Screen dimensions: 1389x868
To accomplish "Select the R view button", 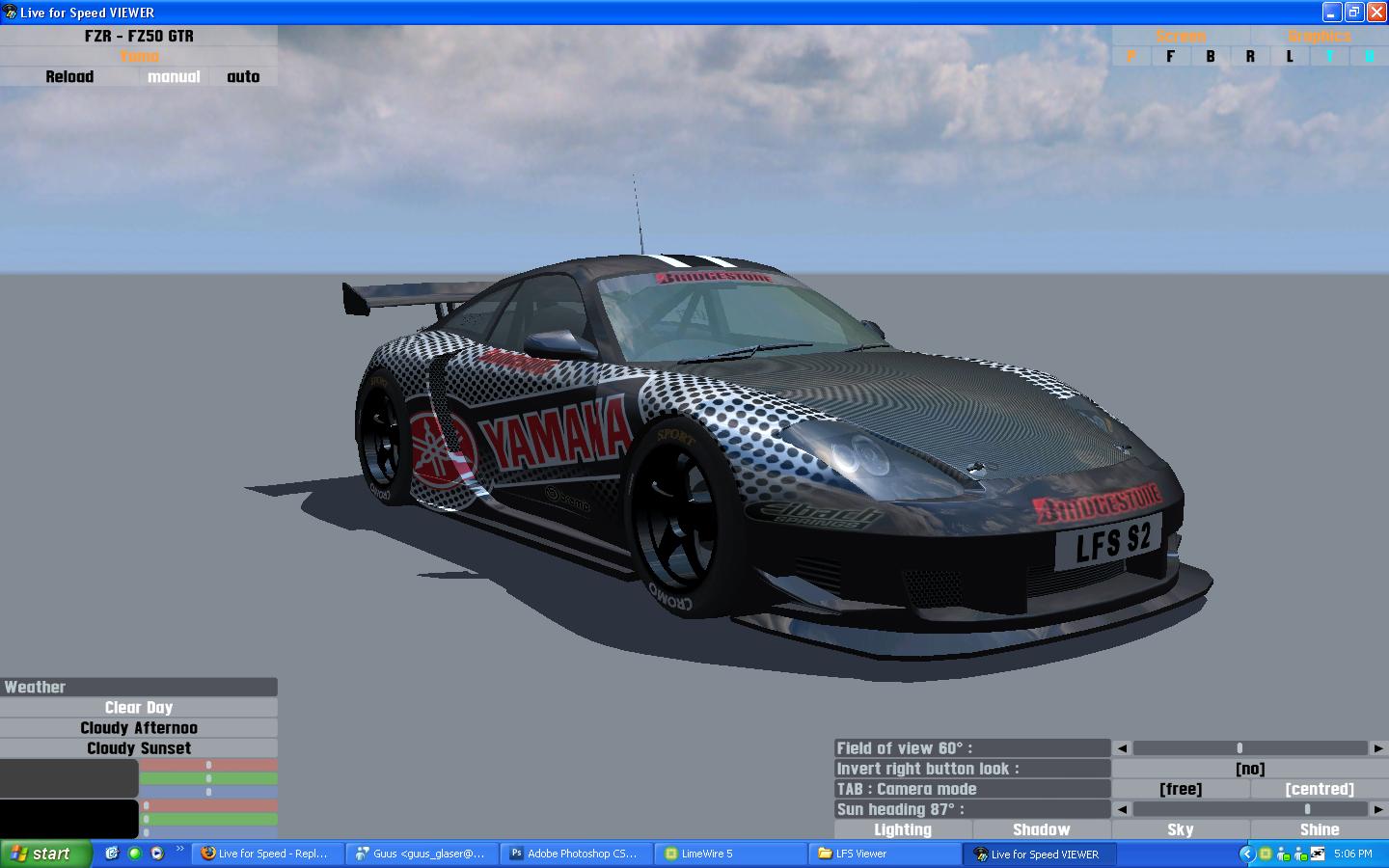I will click(x=1250, y=56).
